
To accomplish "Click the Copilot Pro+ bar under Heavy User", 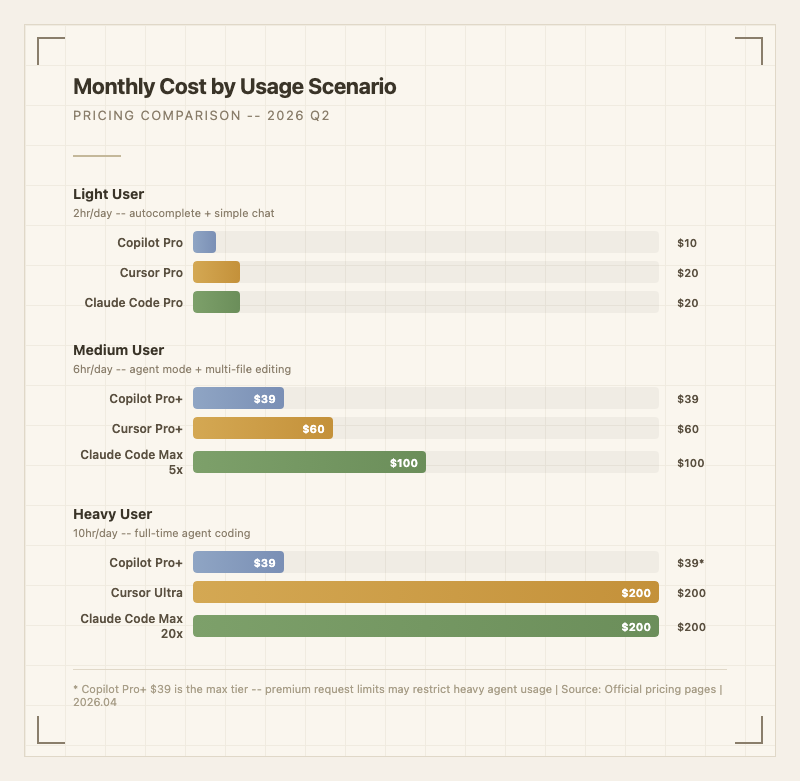I will click(238, 562).
